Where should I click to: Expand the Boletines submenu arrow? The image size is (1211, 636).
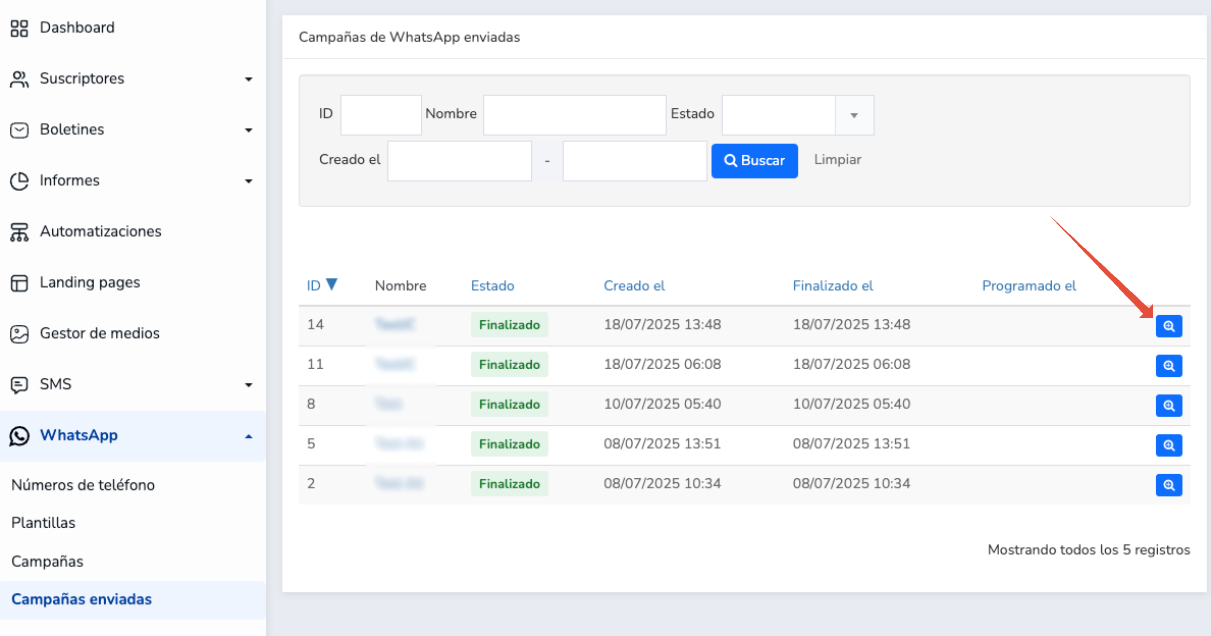click(249, 130)
